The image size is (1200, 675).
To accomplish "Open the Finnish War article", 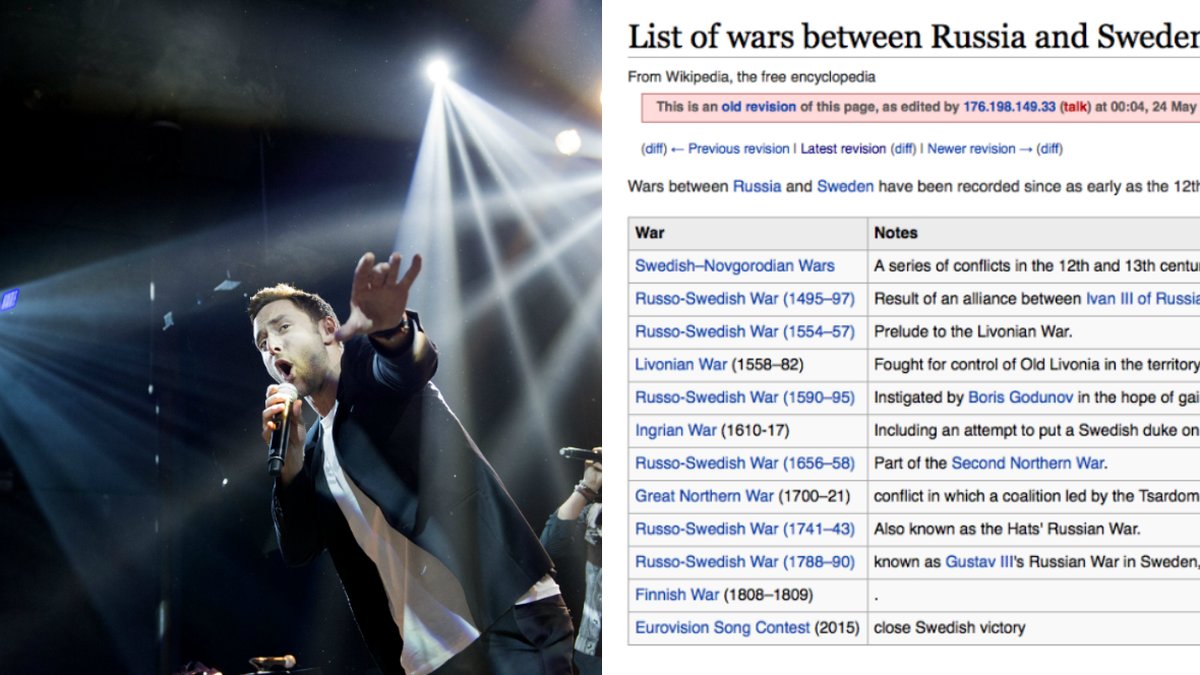I will tap(677, 595).
